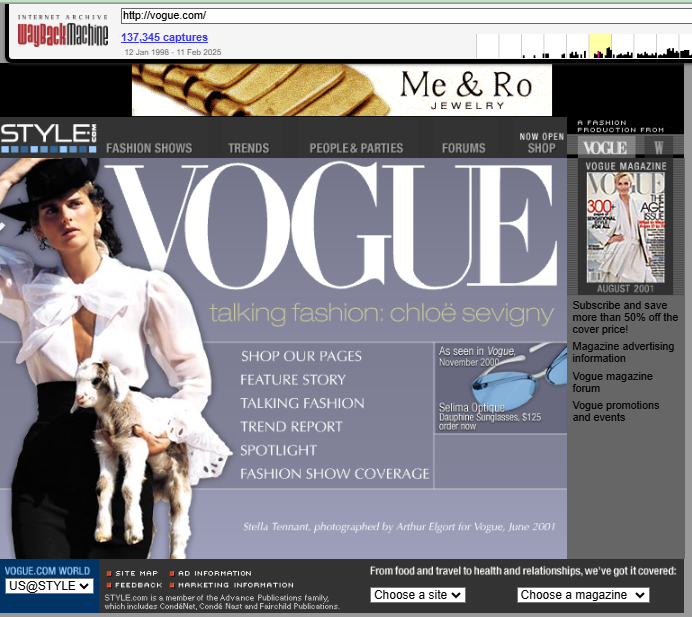
Task: Open Magazine advertising information link
Action: (623, 352)
